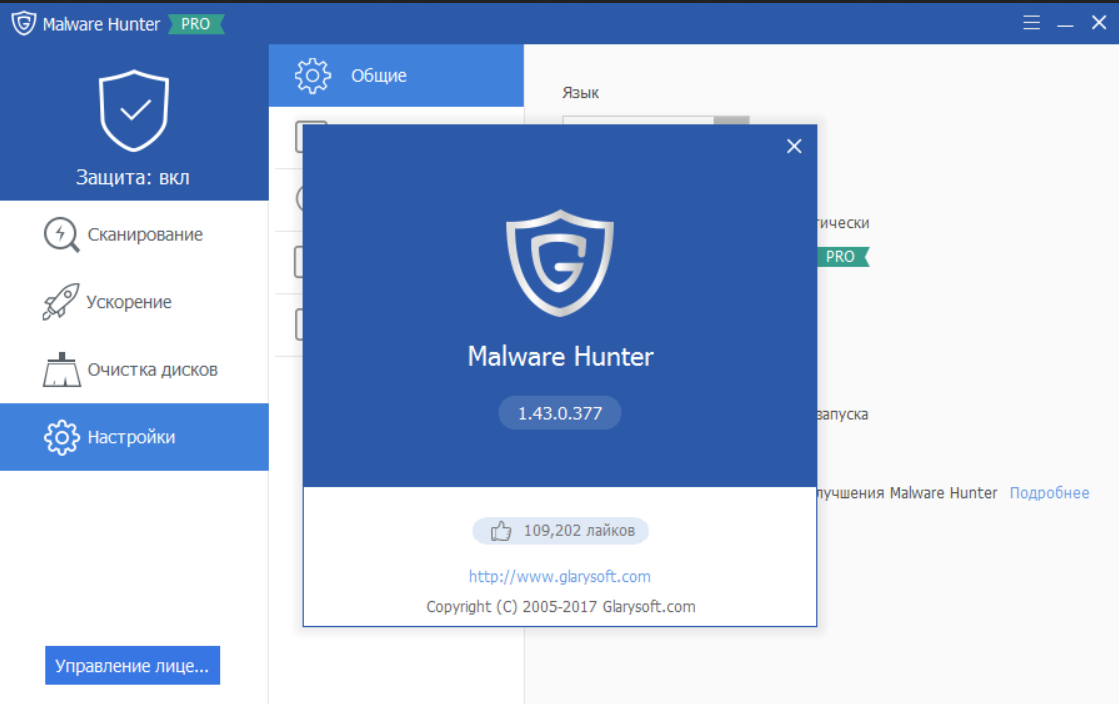This screenshot has height=704, width=1119.
Task: Select the Настройки menu item
Action: (x=134, y=437)
